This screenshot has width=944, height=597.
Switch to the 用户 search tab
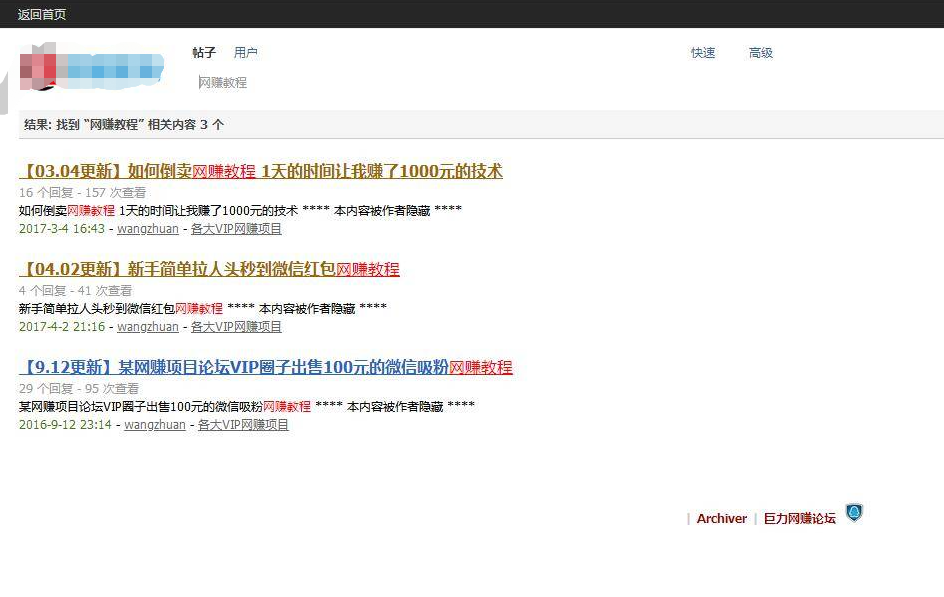pyautogui.click(x=245, y=53)
